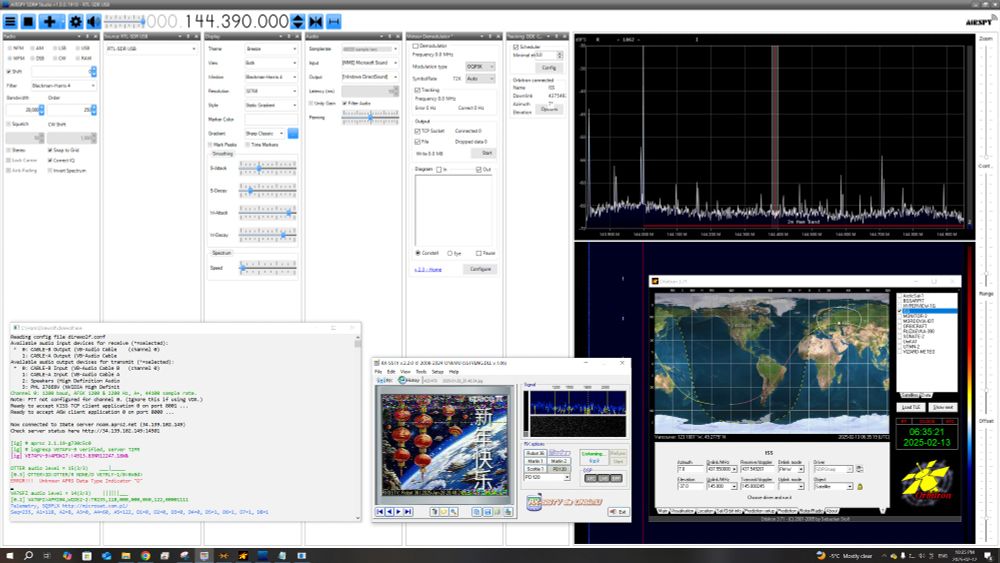Image resolution: width=1000 pixels, height=563 pixels.
Task: Open Chrome from the taskbar
Action: coord(145,555)
